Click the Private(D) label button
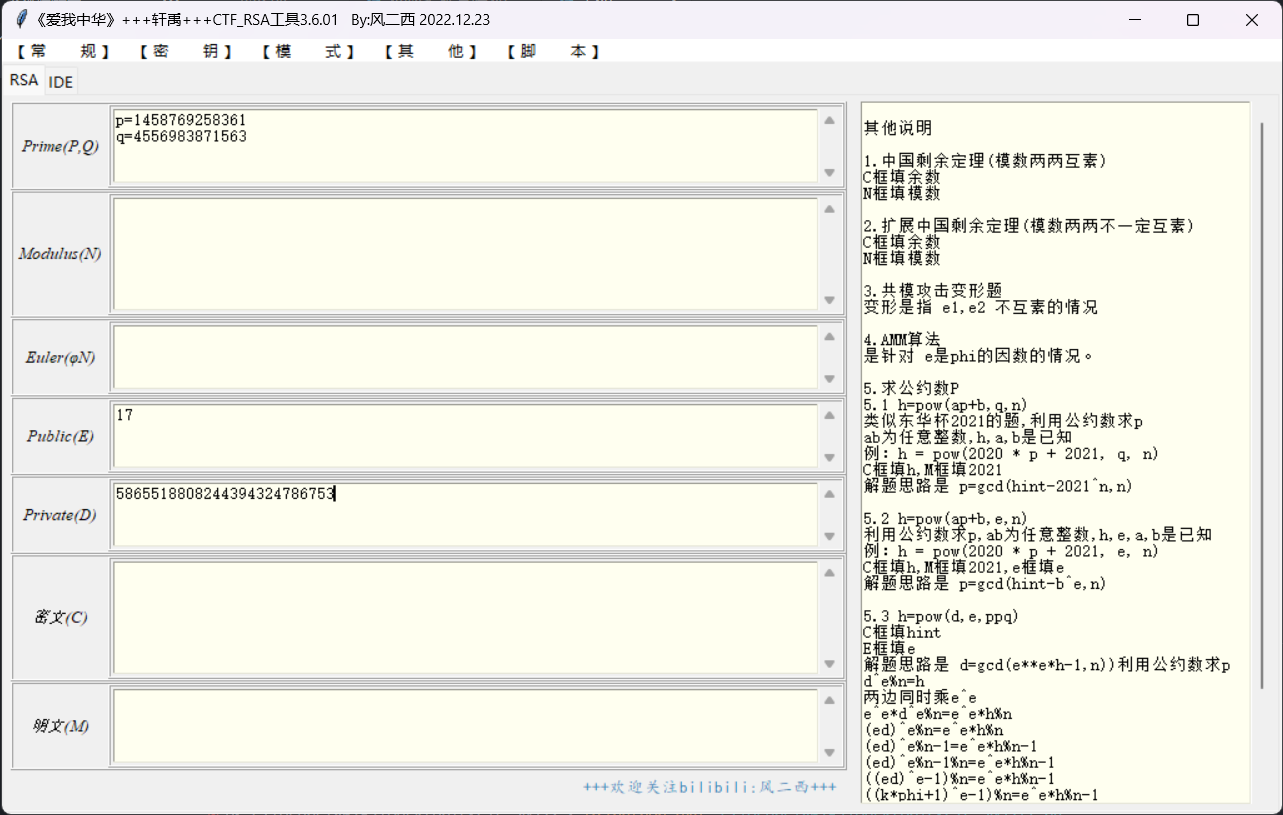The image size is (1283, 815). (x=60, y=515)
